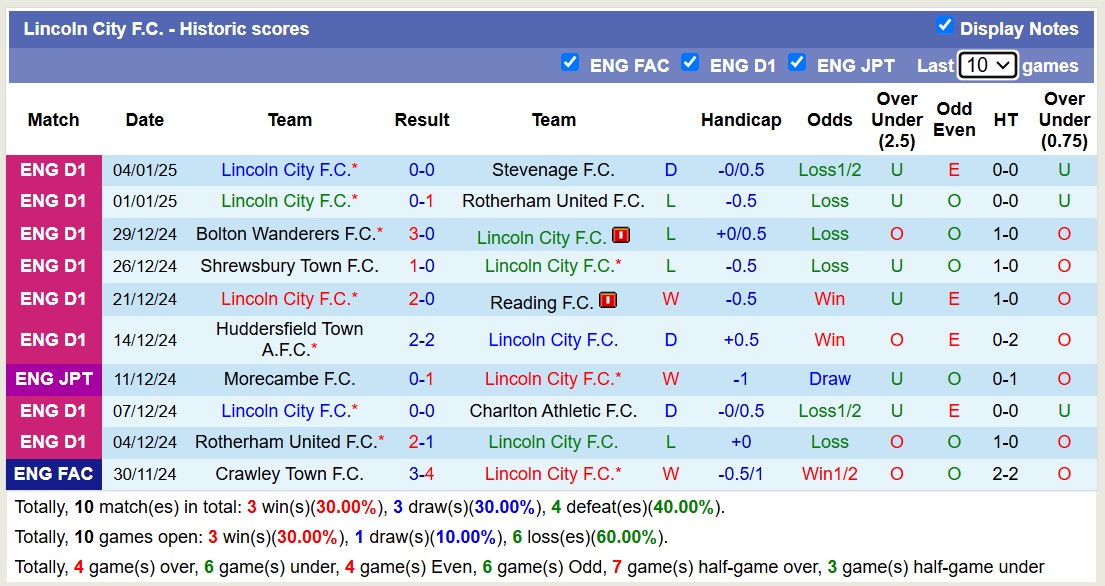The image size is (1105, 586).
Task: Click the Handicap column header
Action: point(741,119)
